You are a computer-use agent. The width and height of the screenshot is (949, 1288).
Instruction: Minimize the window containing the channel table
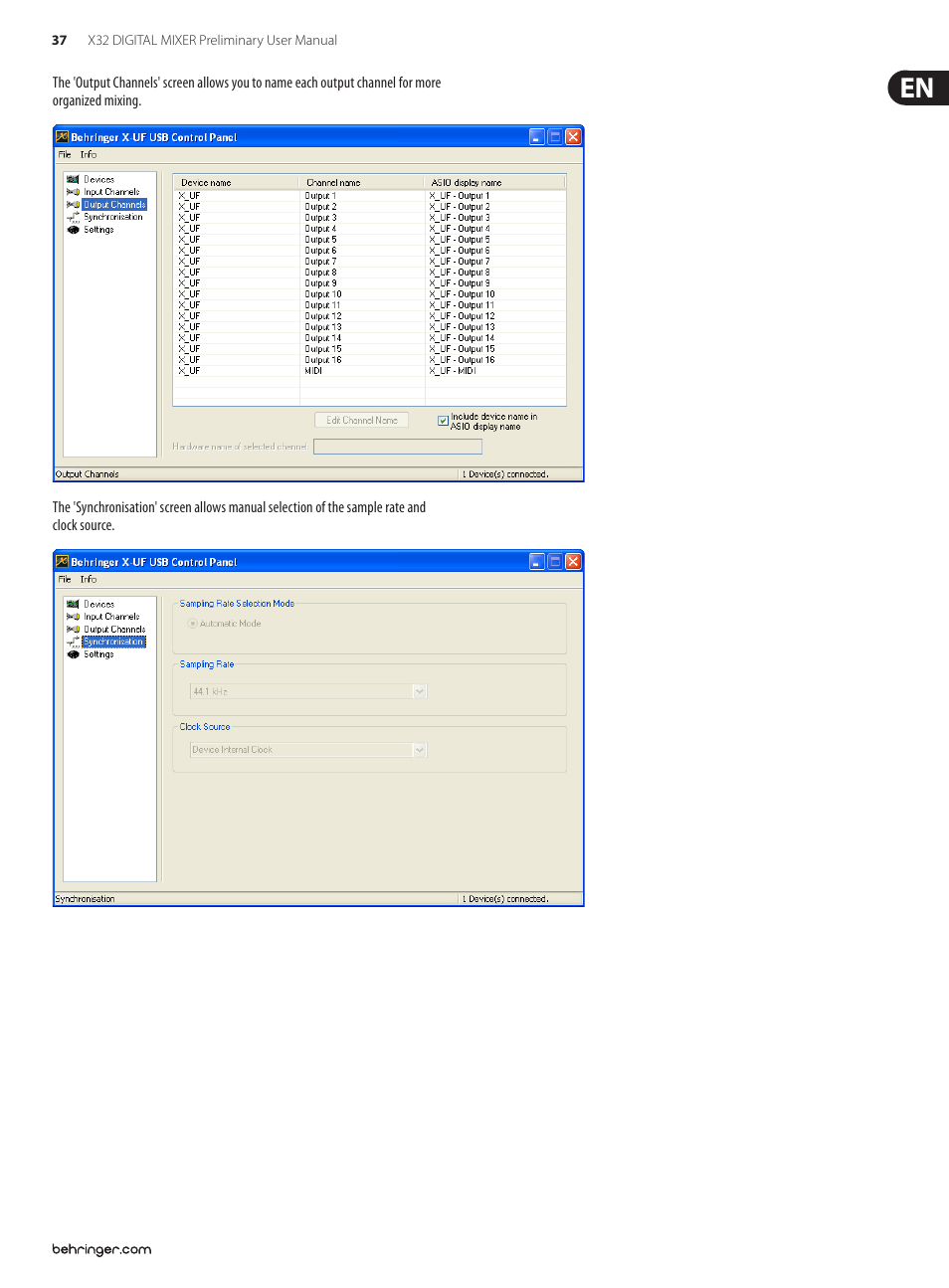click(537, 137)
